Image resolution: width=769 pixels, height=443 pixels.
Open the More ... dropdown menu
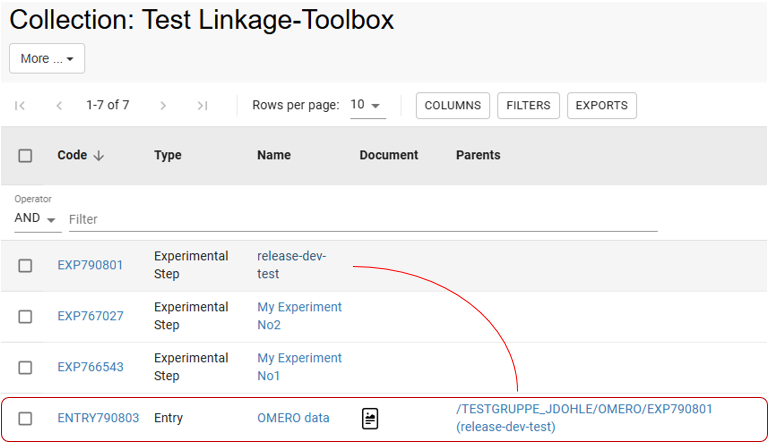pos(47,58)
